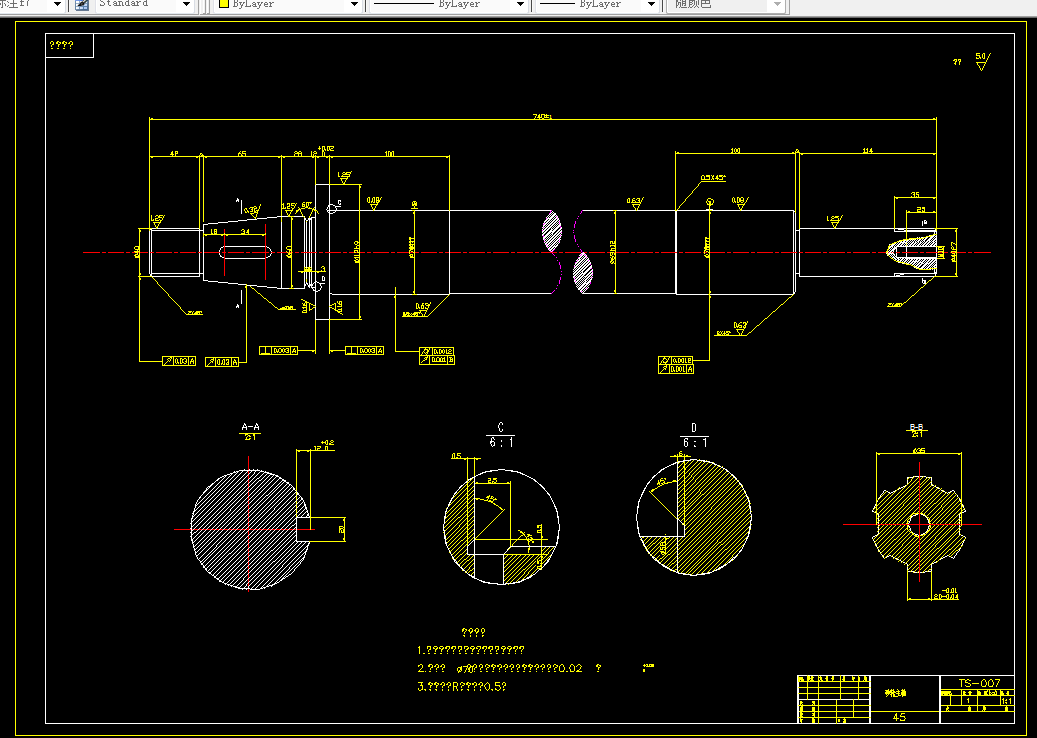The image size is (1037, 738).
Task: Select the 1:1 scale cell in title block
Action: point(1007,701)
